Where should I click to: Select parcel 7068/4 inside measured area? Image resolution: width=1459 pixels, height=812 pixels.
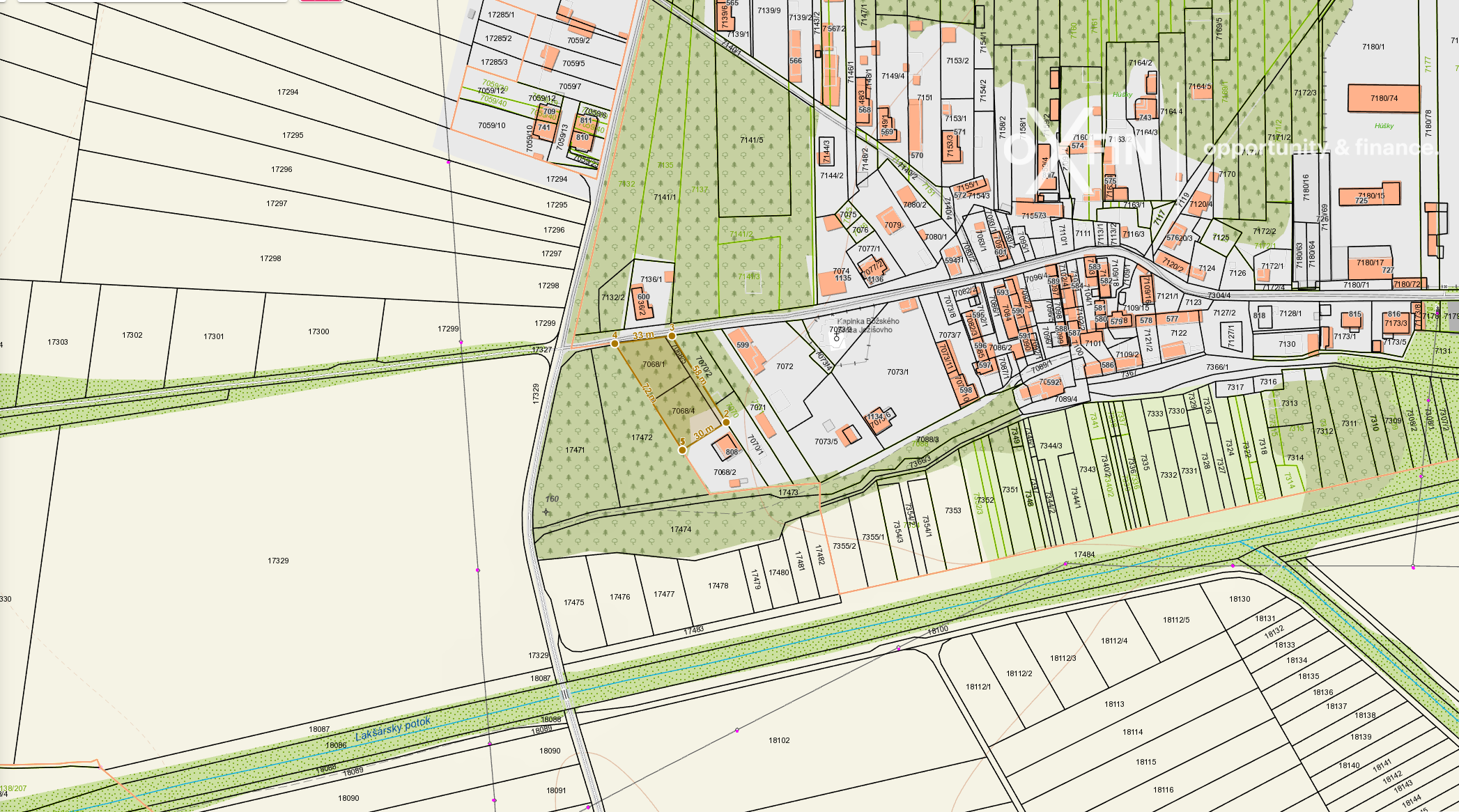[x=683, y=411]
